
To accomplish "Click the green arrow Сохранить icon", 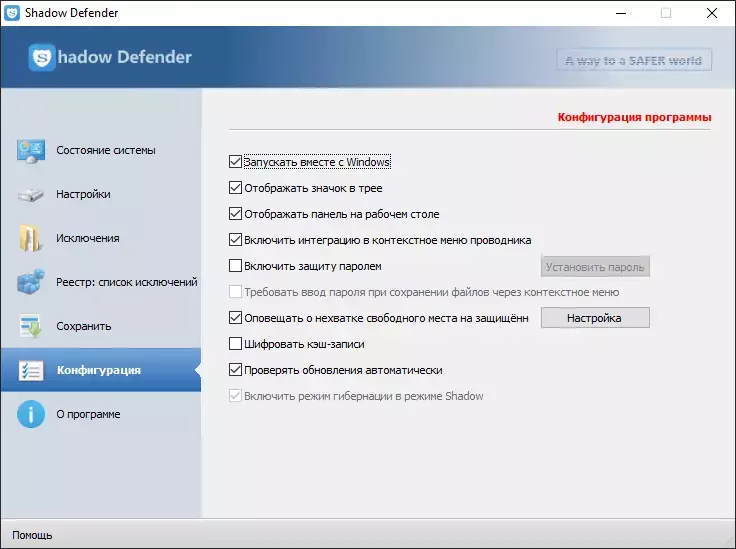I will pyautogui.click(x=31, y=326).
